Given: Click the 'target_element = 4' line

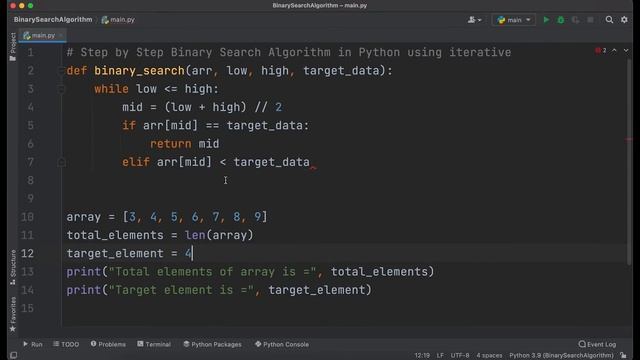Looking at the screenshot, I should point(129,253).
